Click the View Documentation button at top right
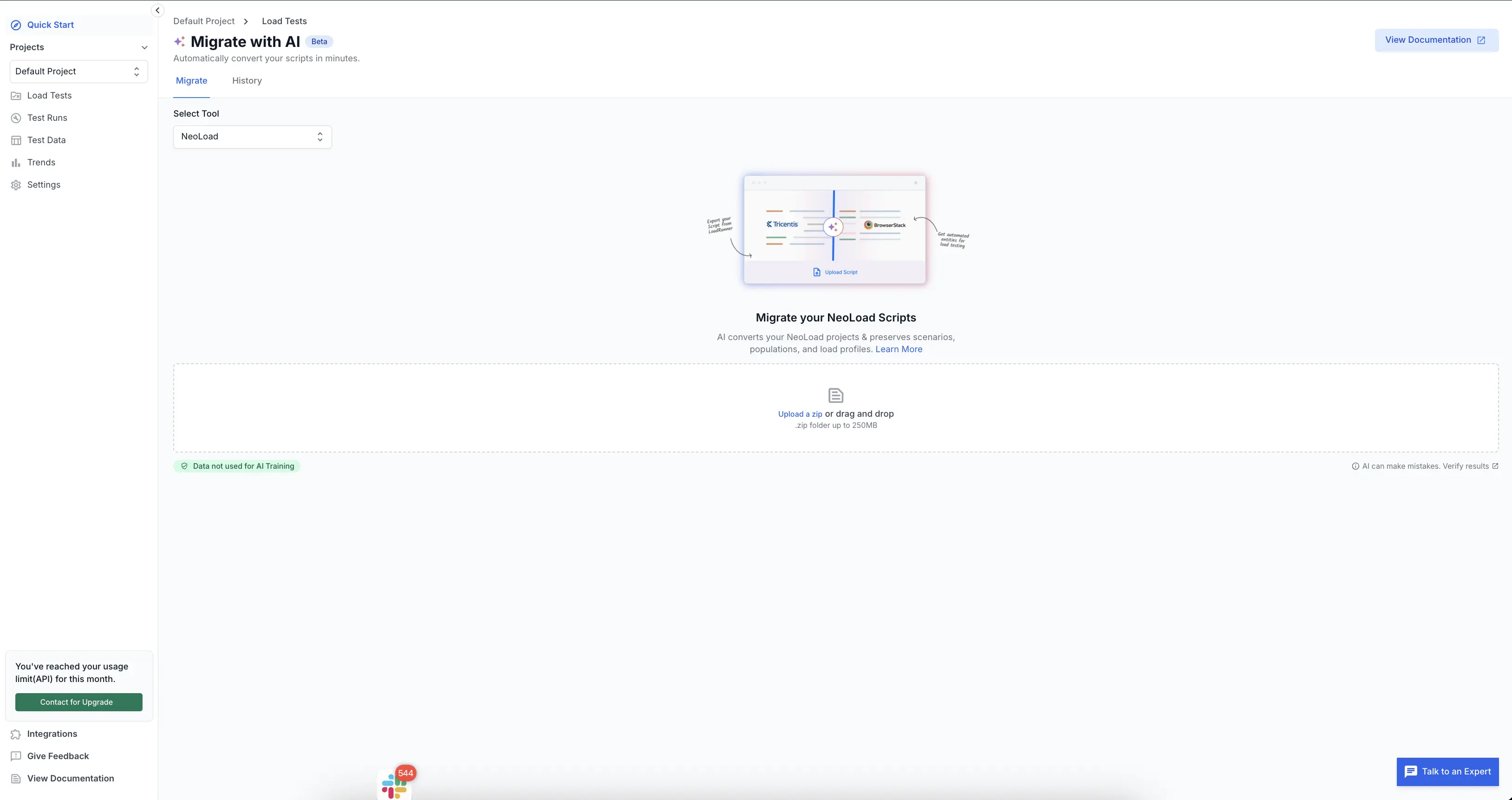This screenshot has width=1512, height=800. pyautogui.click(x=1436, y=40)
